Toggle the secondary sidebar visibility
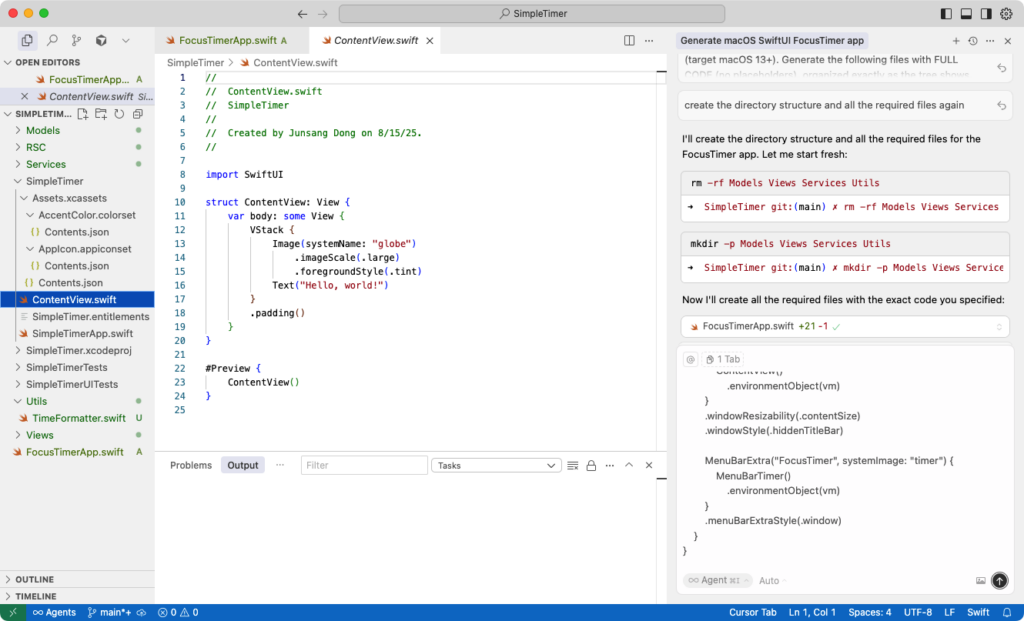This screenshot has width=1024, height=621. (x=986, y=14)
